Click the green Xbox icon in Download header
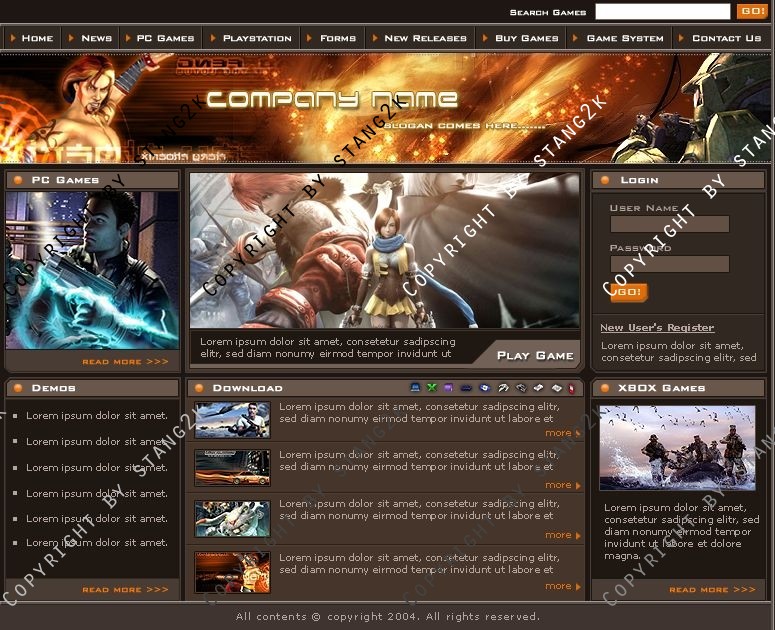Viewport: 775px width, 630px height. pyautogui.click(x=432, y=388)
